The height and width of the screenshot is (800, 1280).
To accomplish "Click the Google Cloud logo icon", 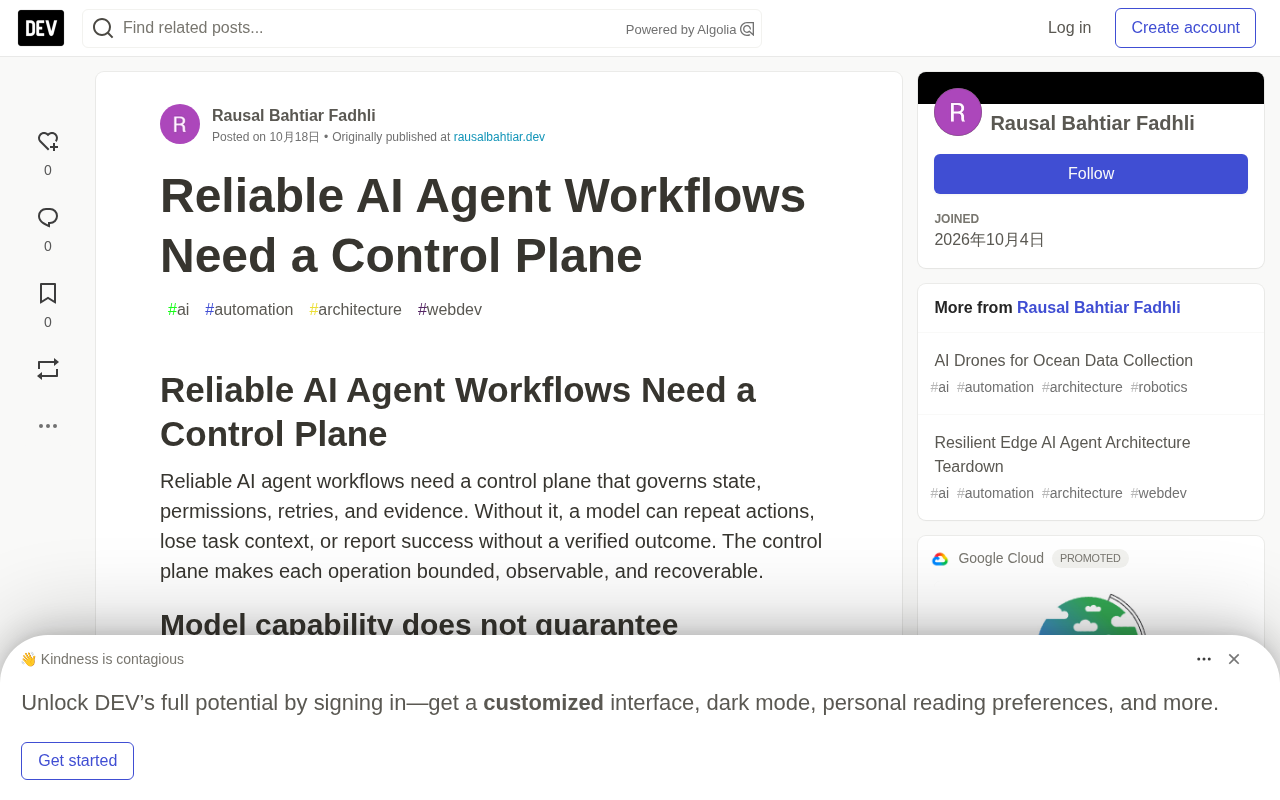I will coord(940,559).
